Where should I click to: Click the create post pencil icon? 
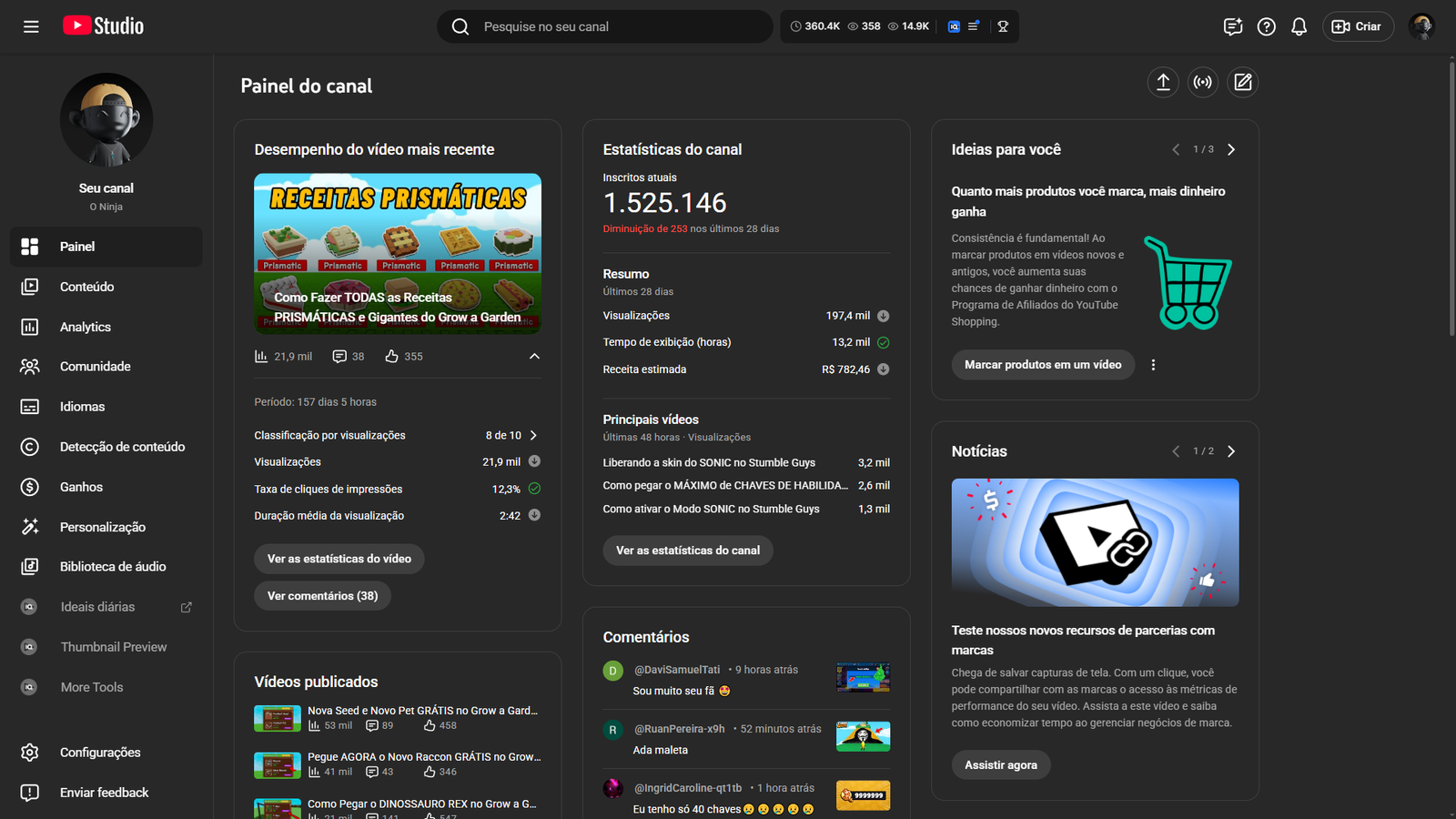click(1243, 83)
